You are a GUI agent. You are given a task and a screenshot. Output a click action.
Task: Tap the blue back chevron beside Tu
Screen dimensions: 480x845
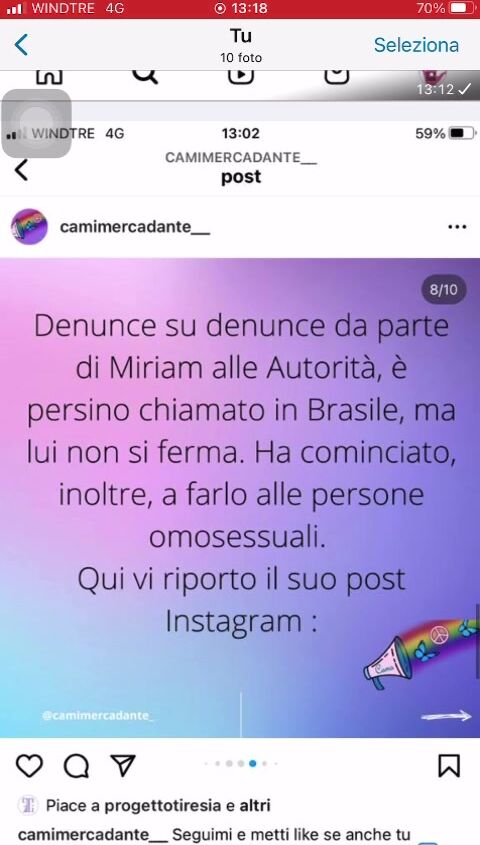[x=21, y=45]
